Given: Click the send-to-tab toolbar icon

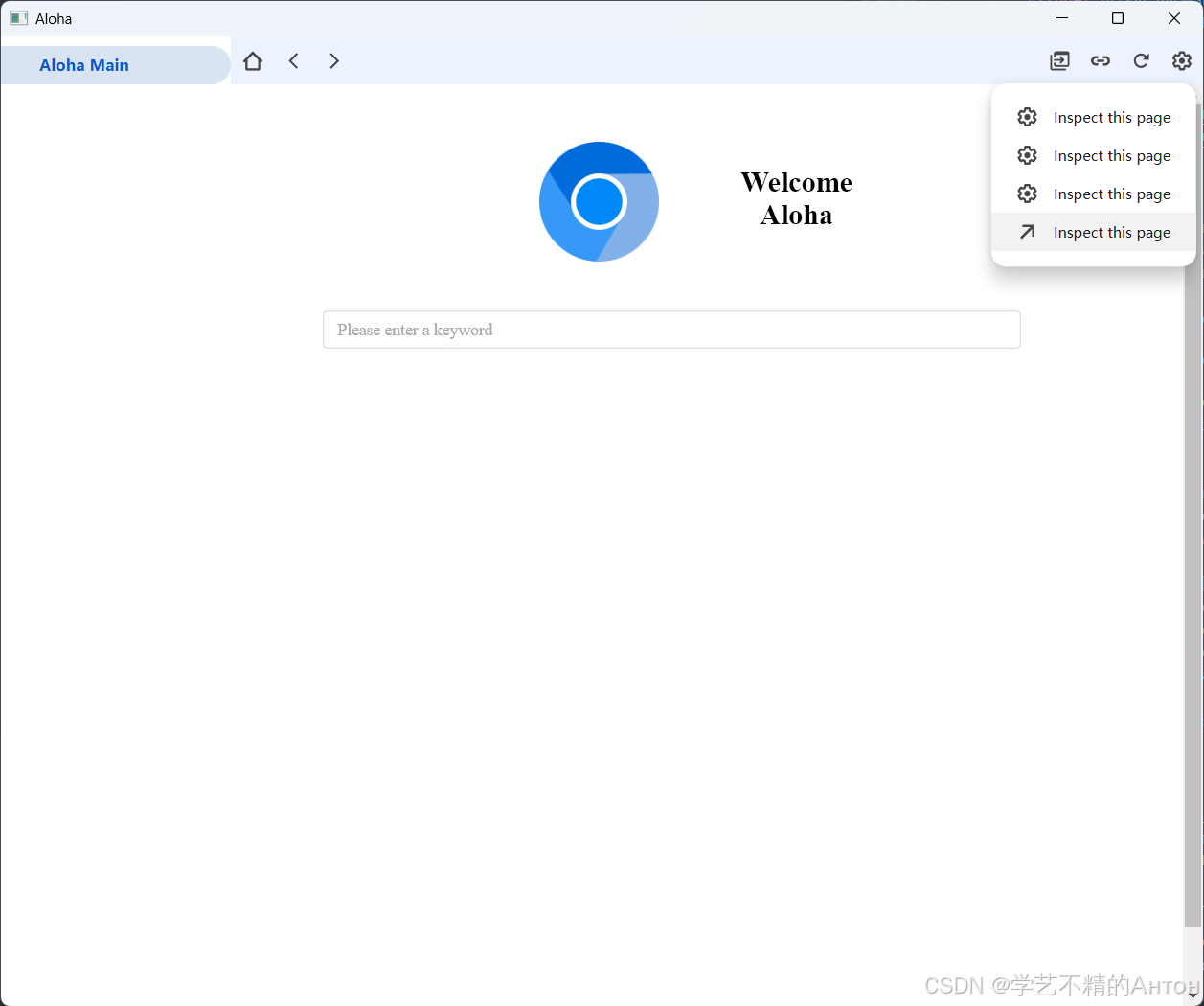Looking at the screenshot, I should point(1060,60).
